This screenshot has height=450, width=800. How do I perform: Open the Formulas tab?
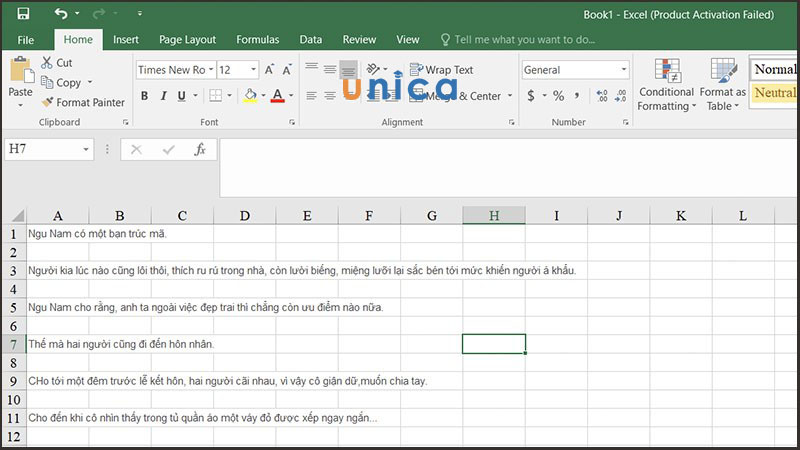(258, 40)
